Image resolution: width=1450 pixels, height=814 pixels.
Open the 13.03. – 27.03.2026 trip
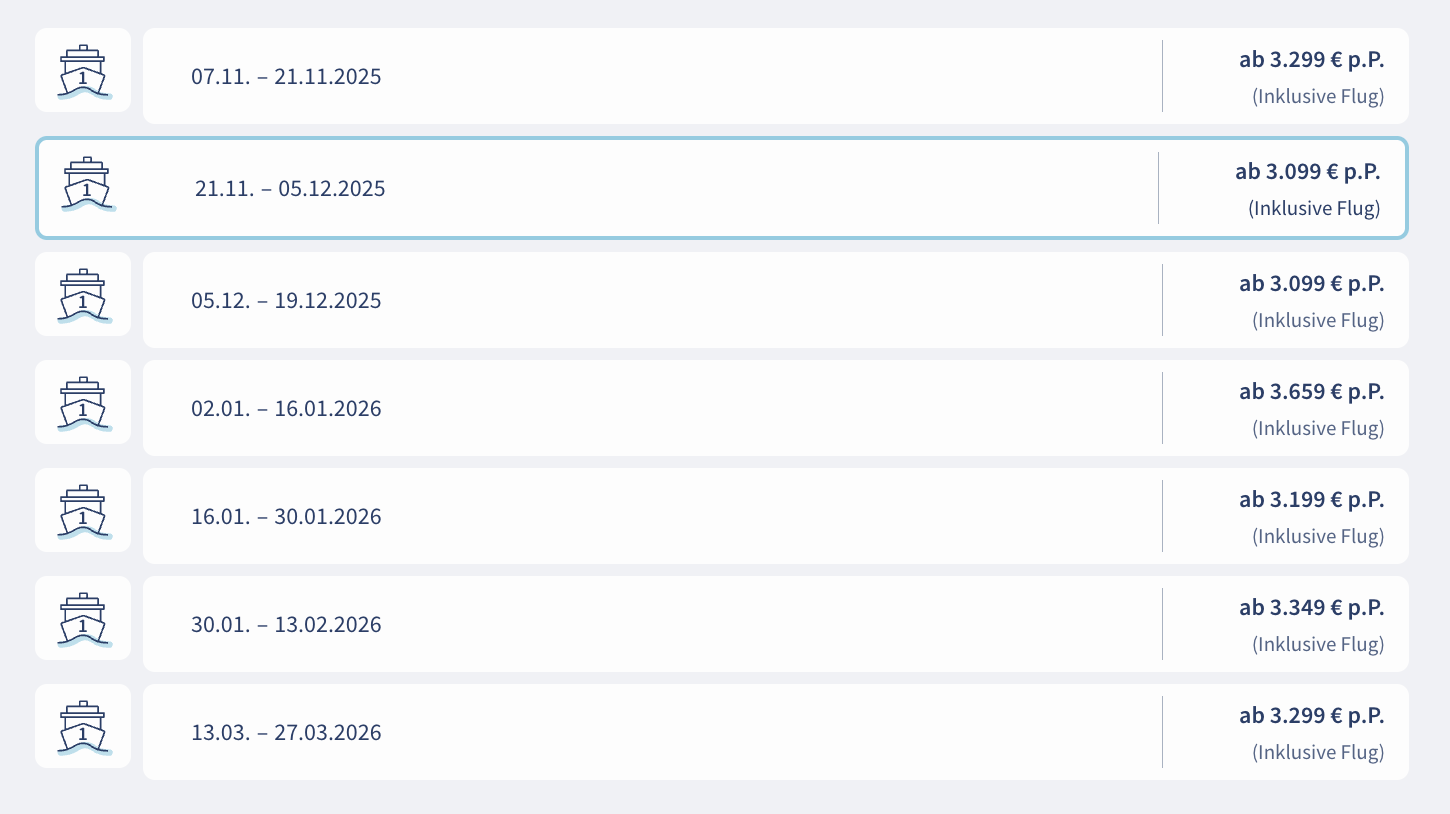coord(286,733)
